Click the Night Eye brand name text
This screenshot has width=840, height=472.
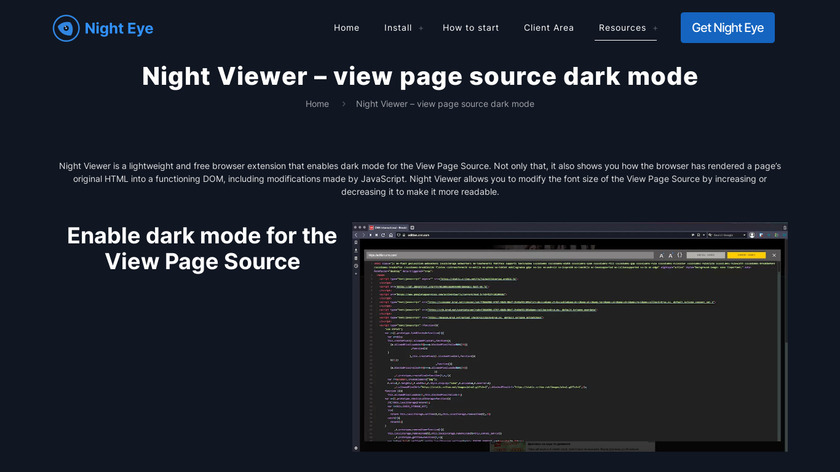[x=119, y=28]
